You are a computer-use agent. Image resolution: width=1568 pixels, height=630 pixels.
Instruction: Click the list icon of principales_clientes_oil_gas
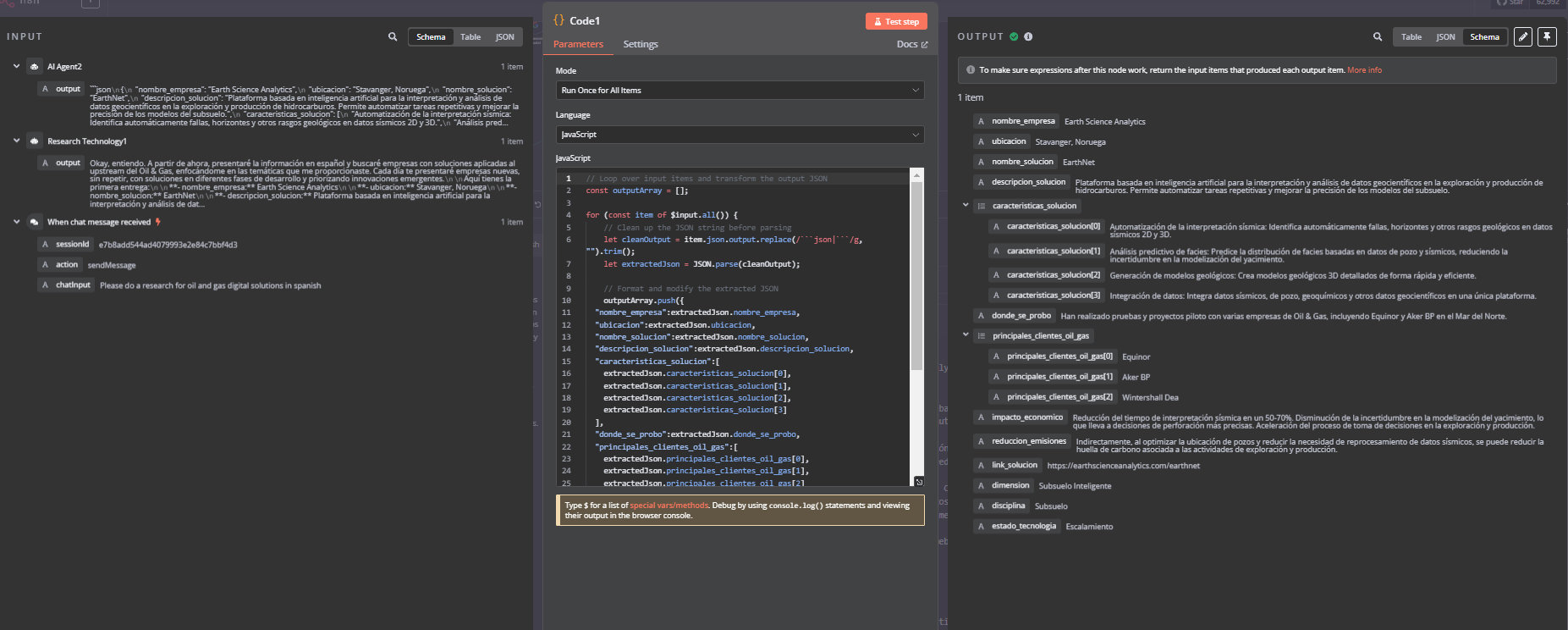pyautogui.click(x=981, y=336)
